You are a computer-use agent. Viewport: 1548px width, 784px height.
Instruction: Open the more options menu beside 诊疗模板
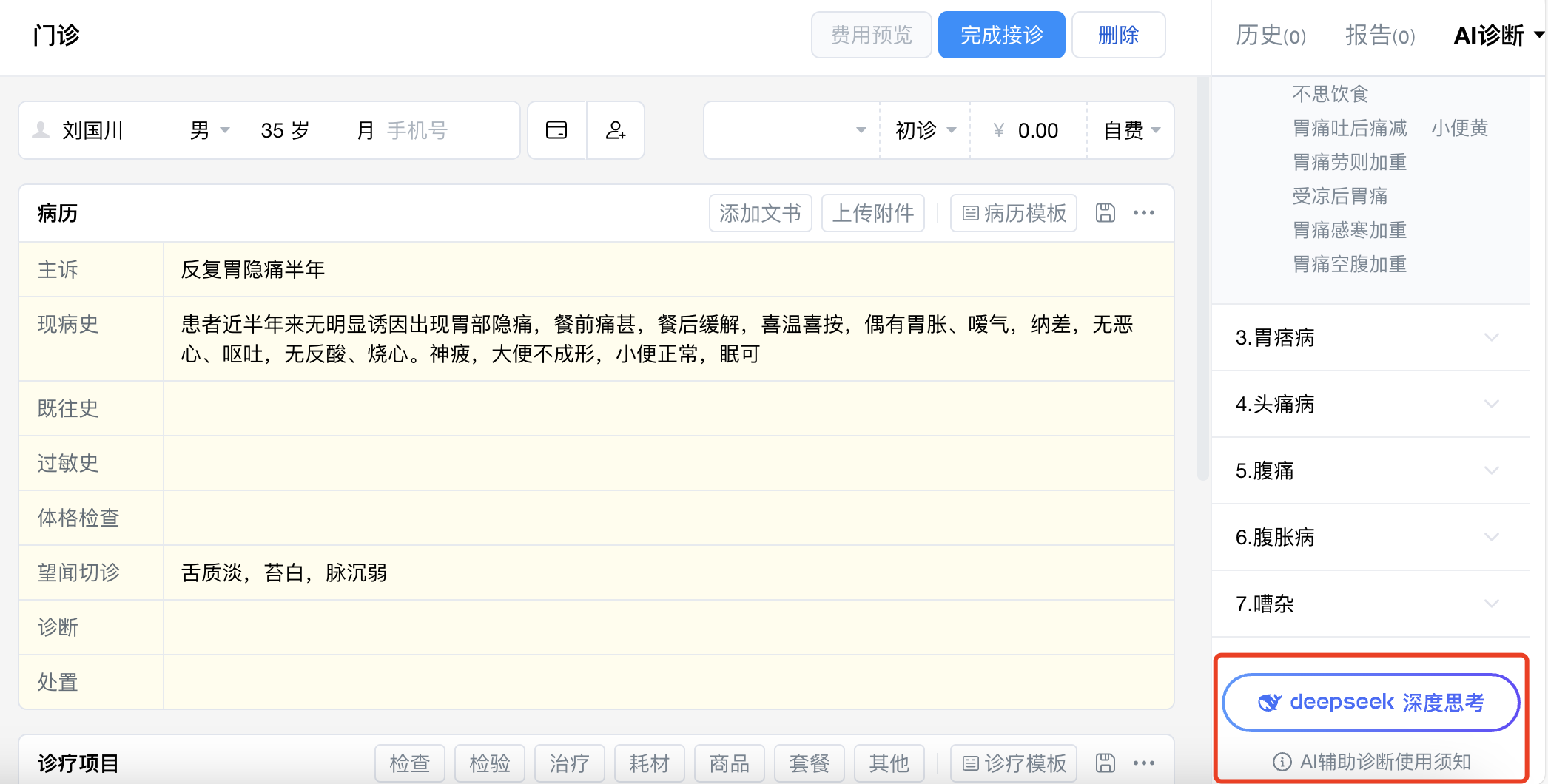1145,763
